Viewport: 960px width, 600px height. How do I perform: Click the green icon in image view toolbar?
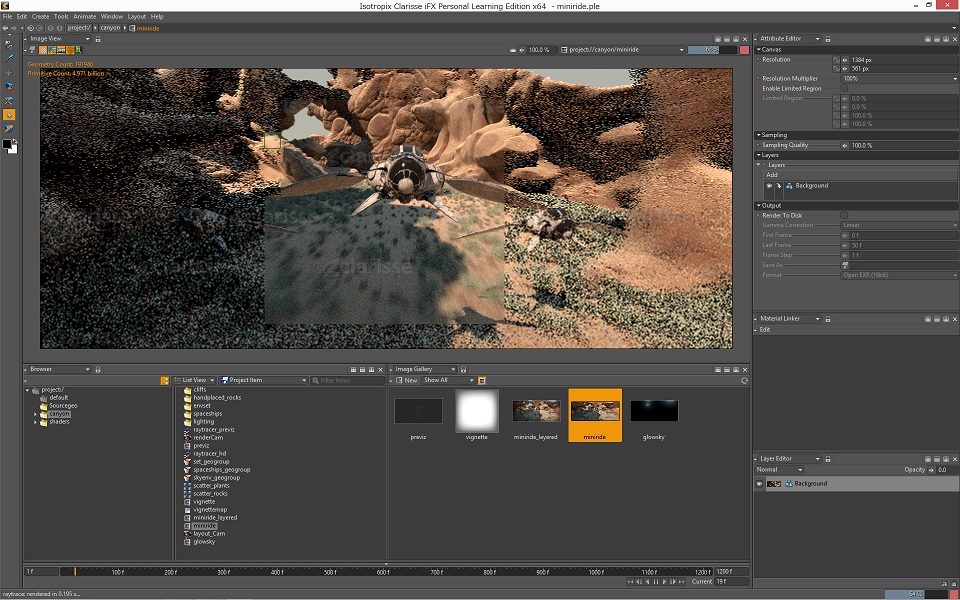tap(79, 50)
